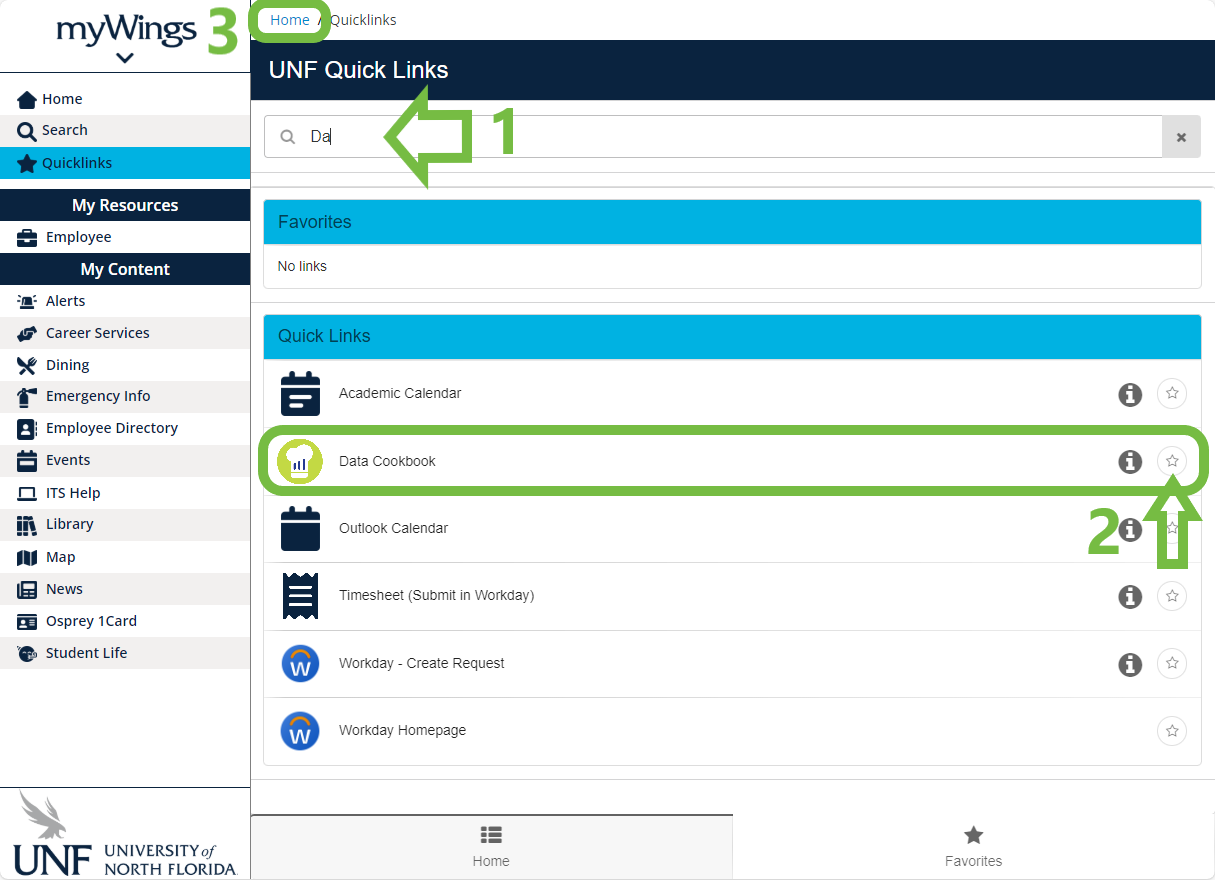Open Emergency Info in sidebar
The height and width of the screenshot is (880, 1215).
click(x=125, y=396)
